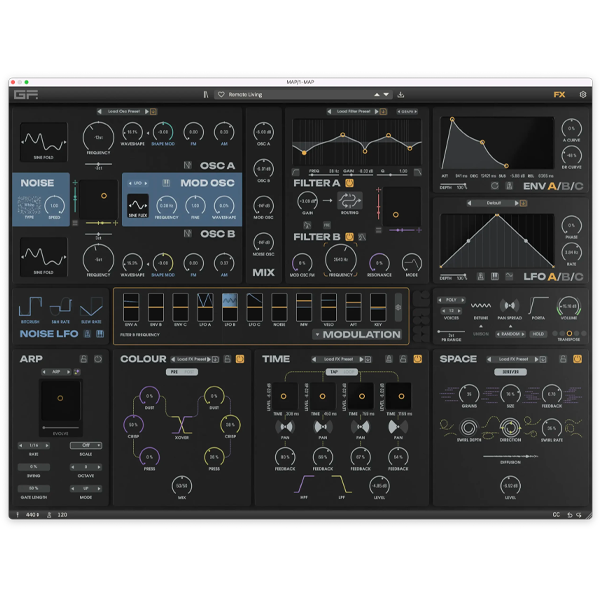Click the Sine Fold waveform display in OSC A
This screenshot has width=600, height=600.
[44, 138]
